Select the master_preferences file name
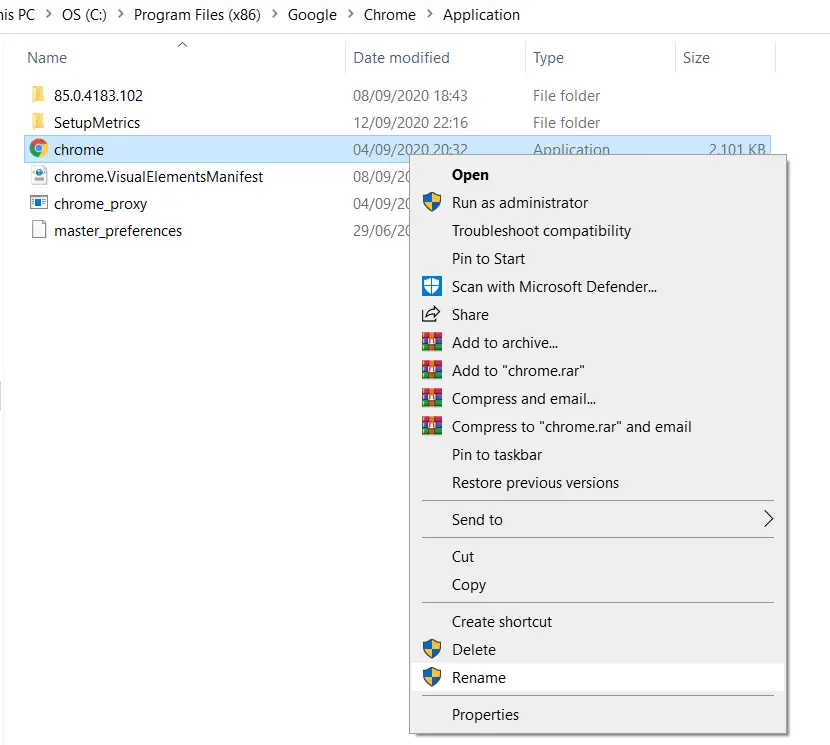The height and width of the screenshot is (745, 830). pos(118,231)
